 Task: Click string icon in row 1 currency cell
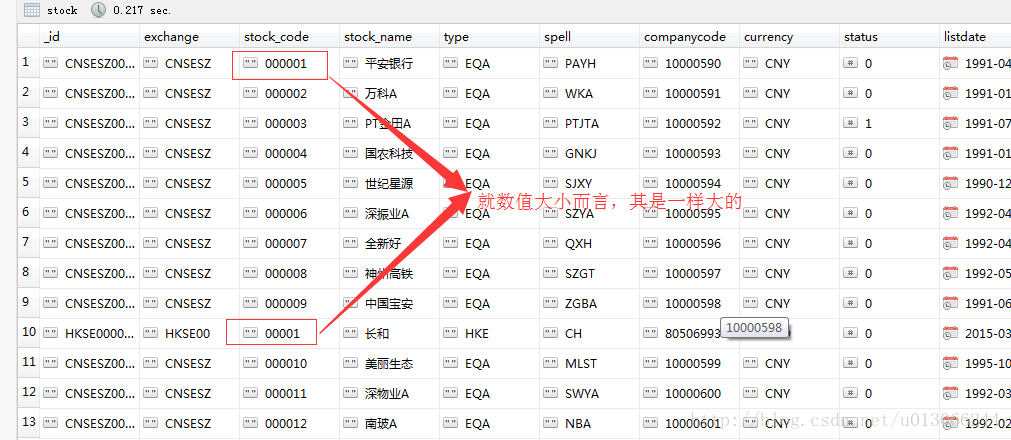[751, 63]
